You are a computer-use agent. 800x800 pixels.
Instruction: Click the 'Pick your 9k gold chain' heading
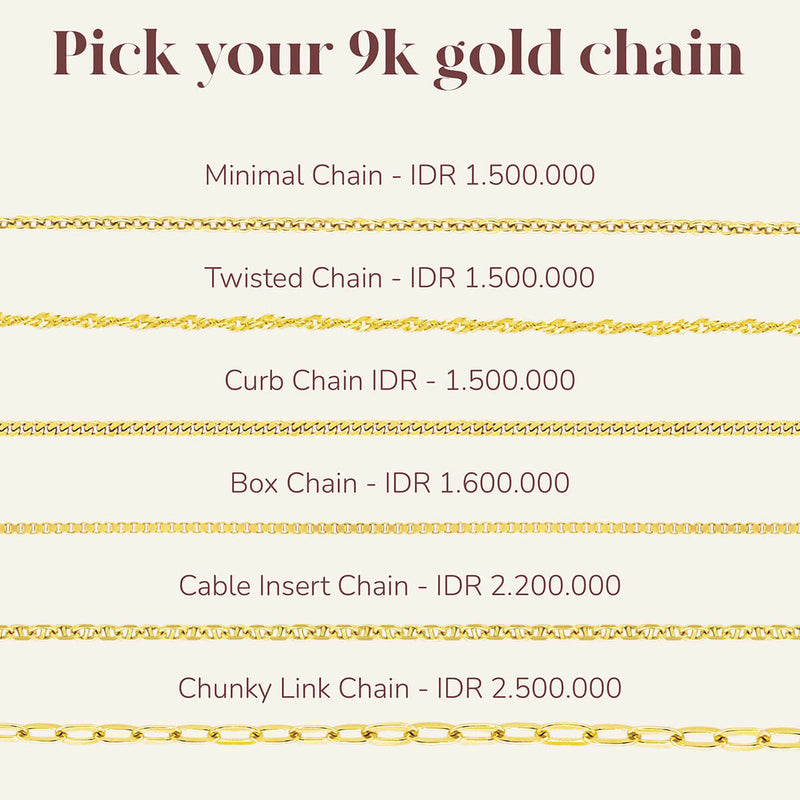[x=398, y=57]
